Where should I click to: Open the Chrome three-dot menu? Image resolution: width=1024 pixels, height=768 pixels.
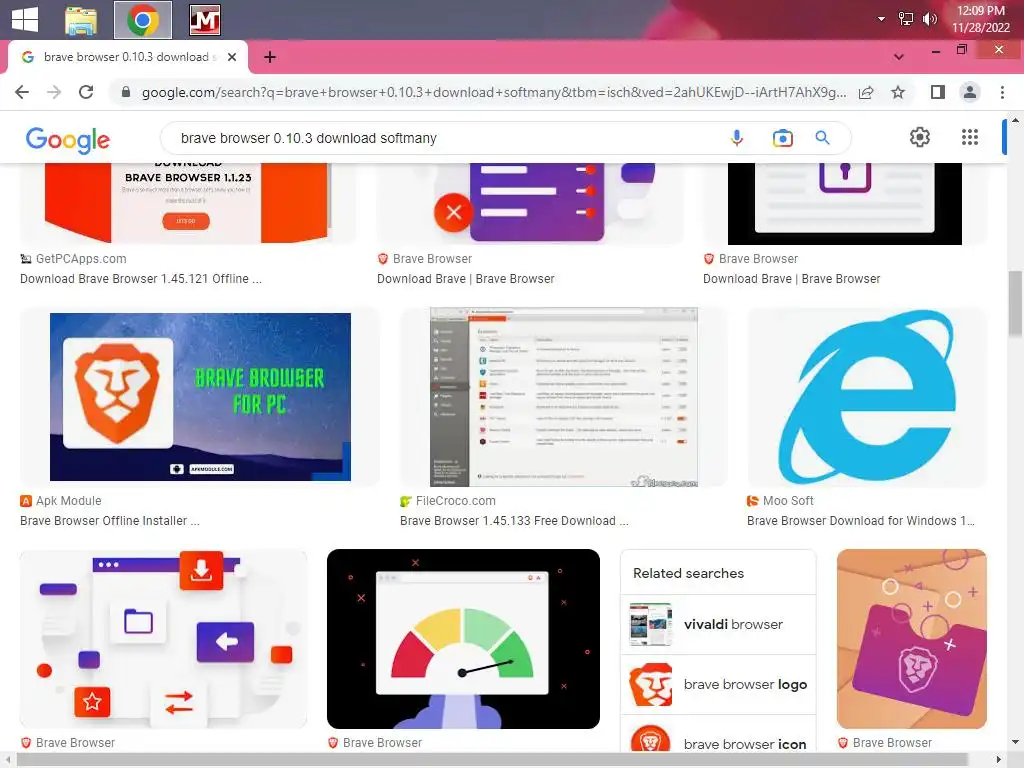point(1002,92)
